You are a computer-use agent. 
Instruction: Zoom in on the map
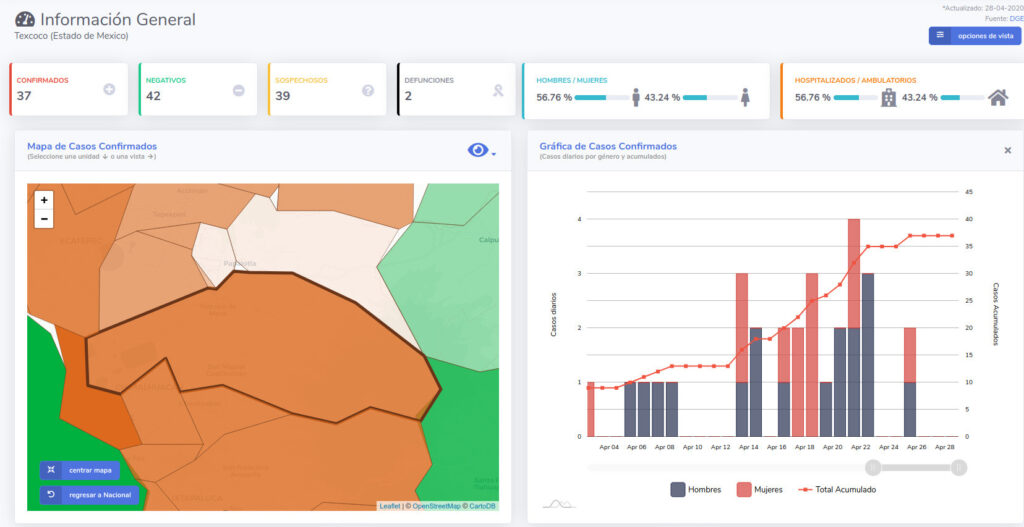44,200
